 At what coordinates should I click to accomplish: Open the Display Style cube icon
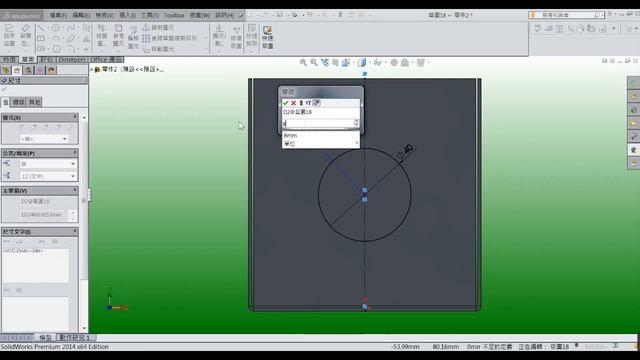tap(362, 62)
